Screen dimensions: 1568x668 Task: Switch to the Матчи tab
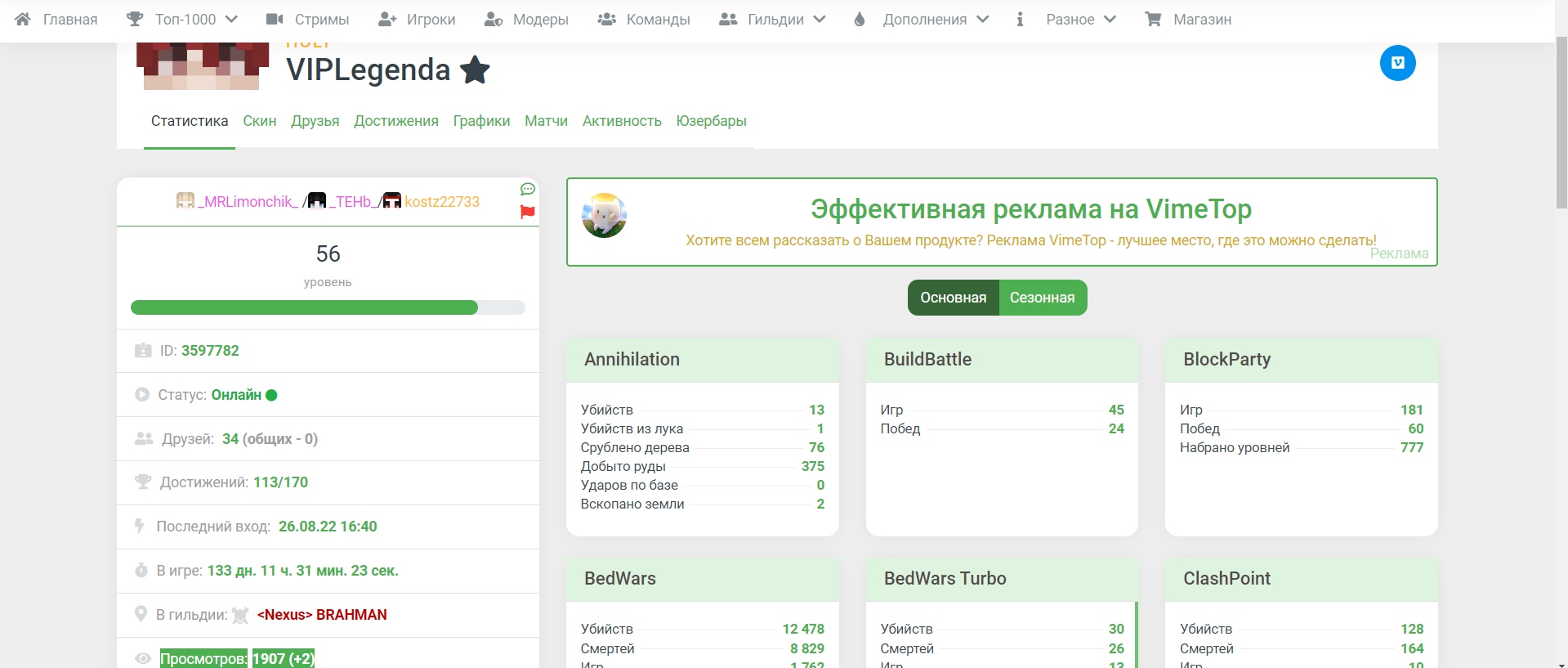(x=546, y=121)
